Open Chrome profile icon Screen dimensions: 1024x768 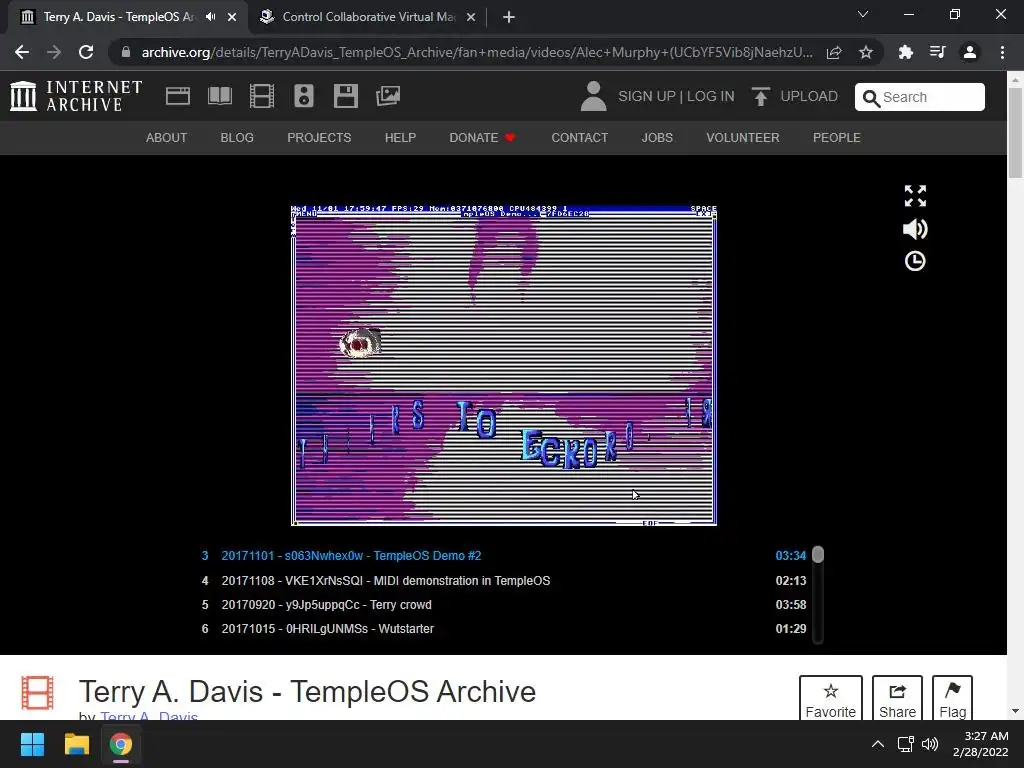click(x=970, y=52)
